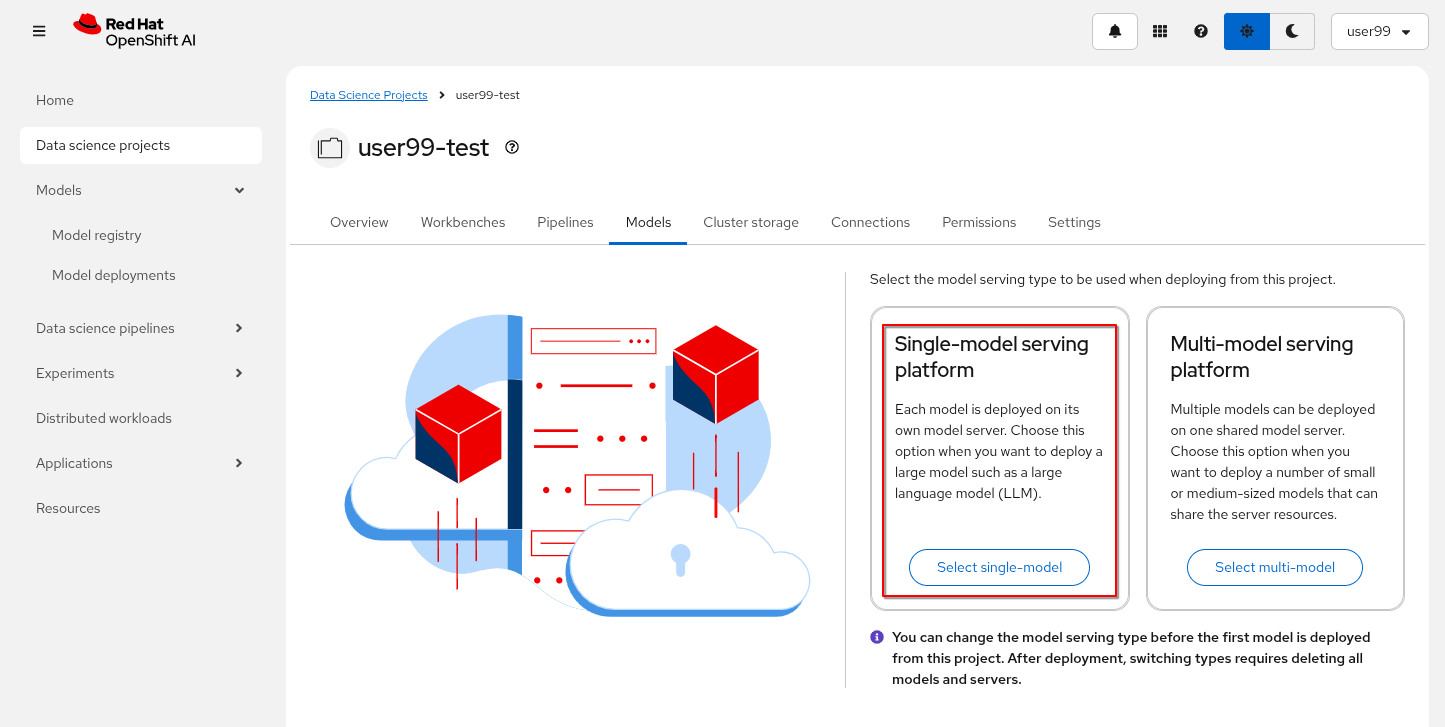Collapse the Models sidebar section
This screenshot has height=727, width=1445.
[x=141, y=190]
